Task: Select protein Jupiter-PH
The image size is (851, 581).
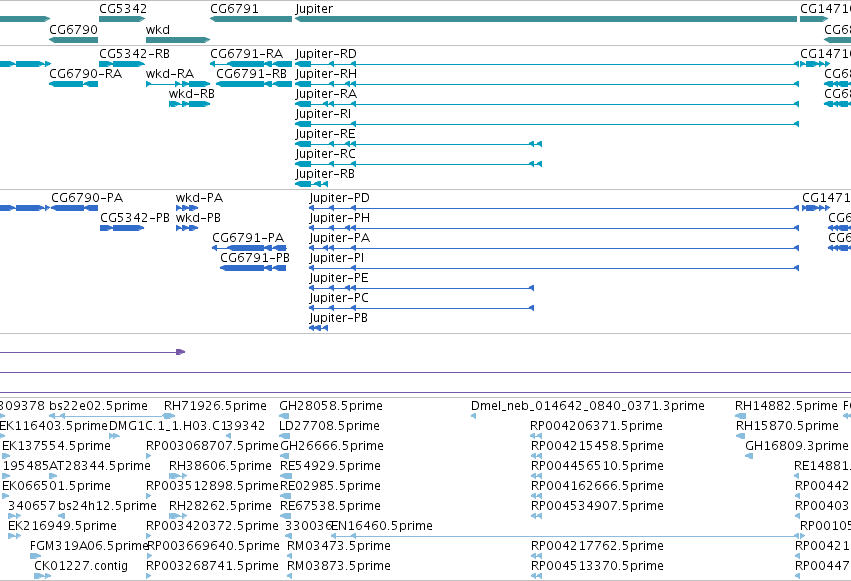Action: coord(554,228)
